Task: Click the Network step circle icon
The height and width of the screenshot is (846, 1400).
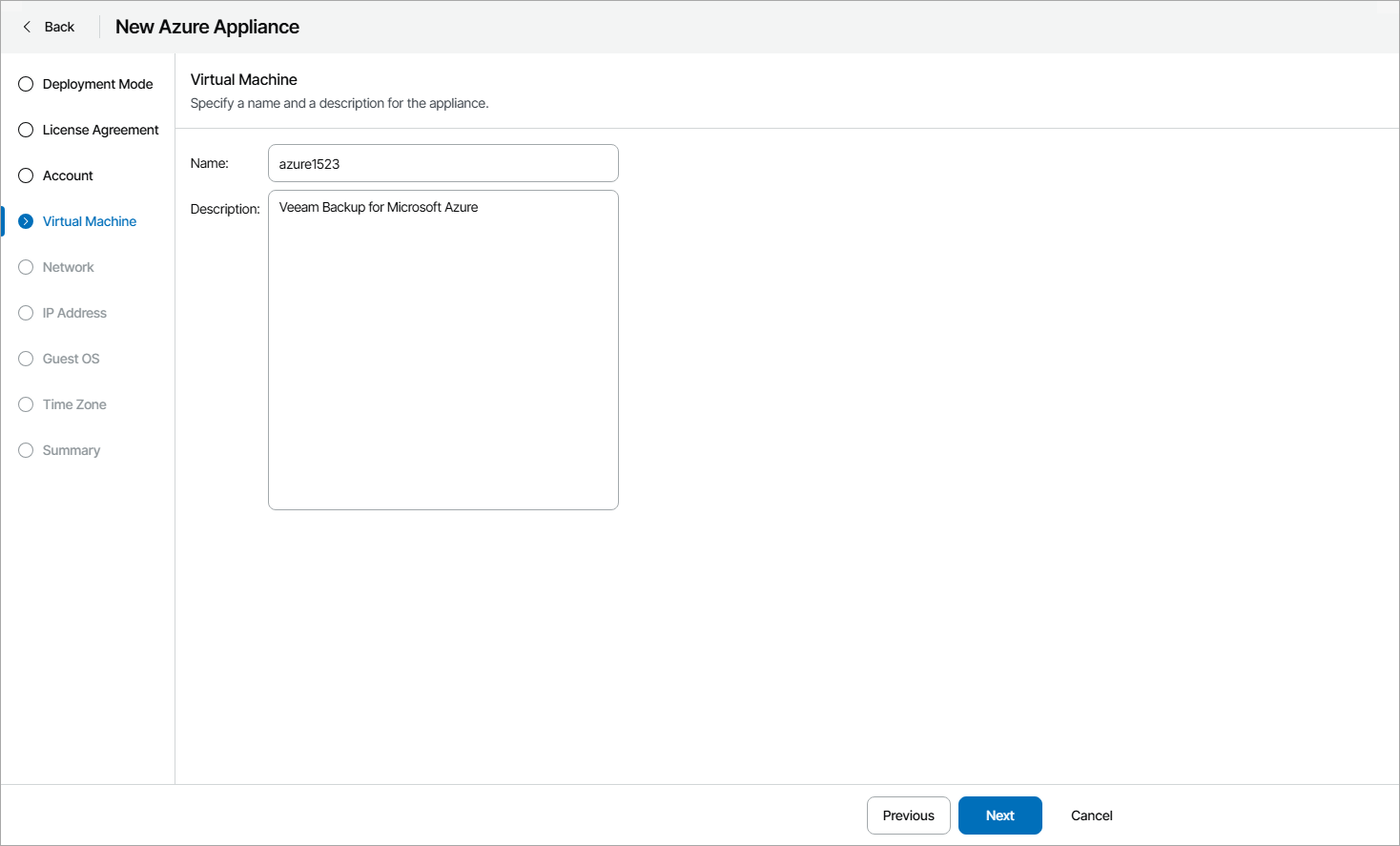Action: tap(26, 267)
